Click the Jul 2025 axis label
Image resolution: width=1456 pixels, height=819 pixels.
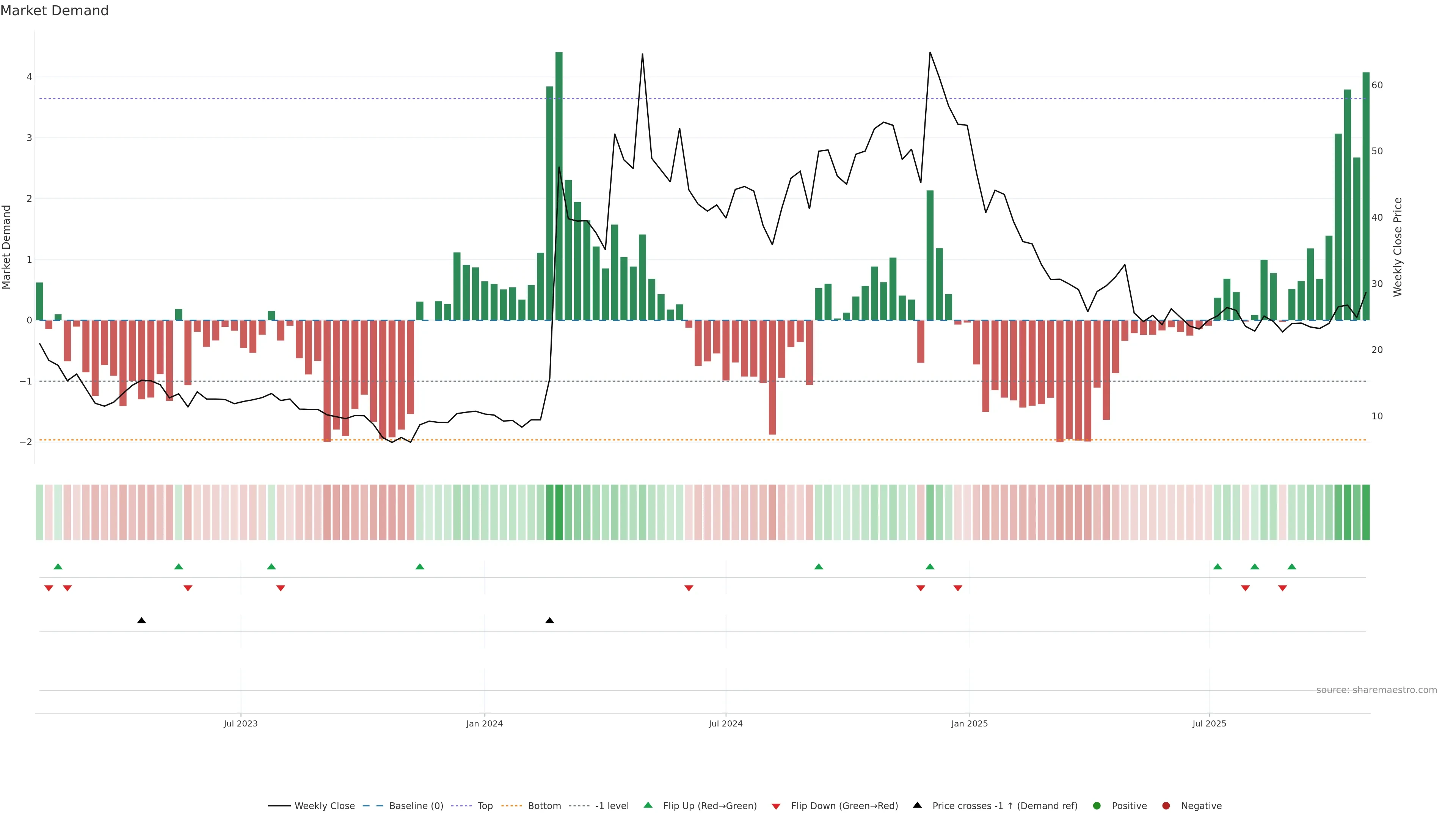pyautogui.click(x=1209, y=723)
